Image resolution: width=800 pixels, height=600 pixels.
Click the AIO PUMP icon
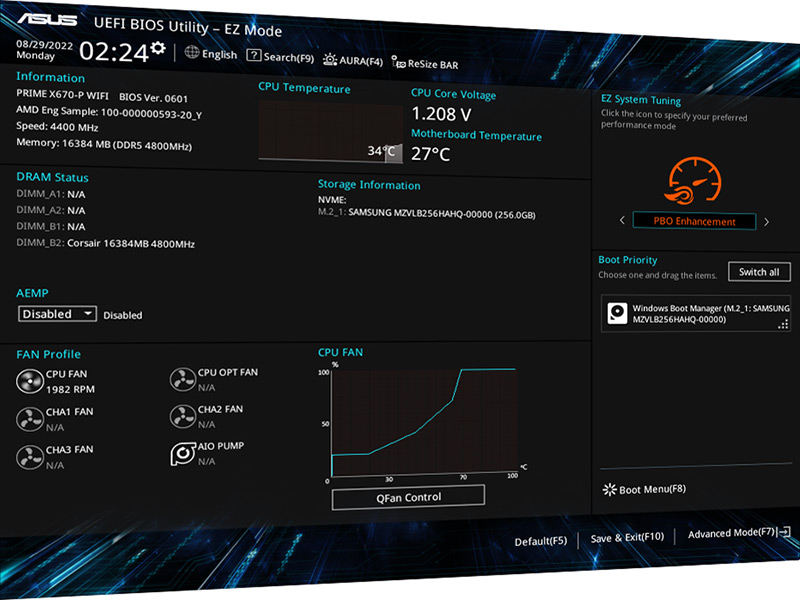(x=183, y=454)
